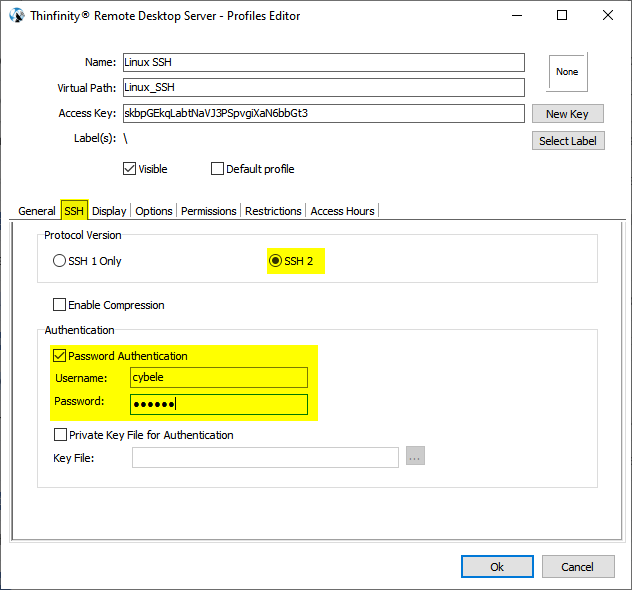Focus the Password field
This screenshot has width=632, height=590.
219,404
